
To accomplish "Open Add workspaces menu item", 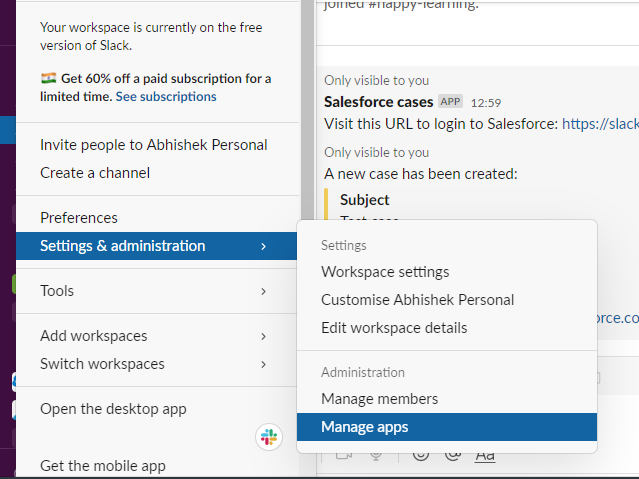I will click(158, 336).
